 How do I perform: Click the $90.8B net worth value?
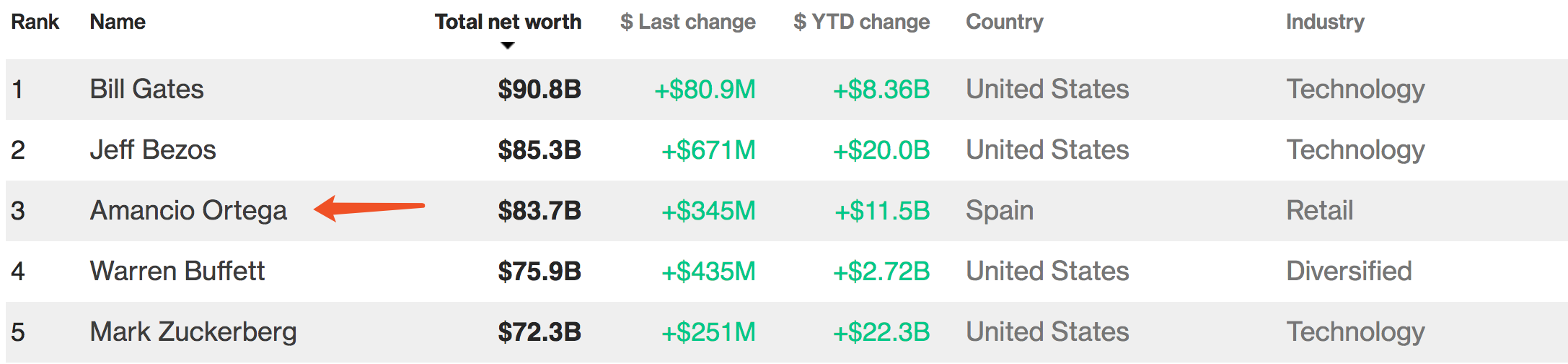[539, 89]
